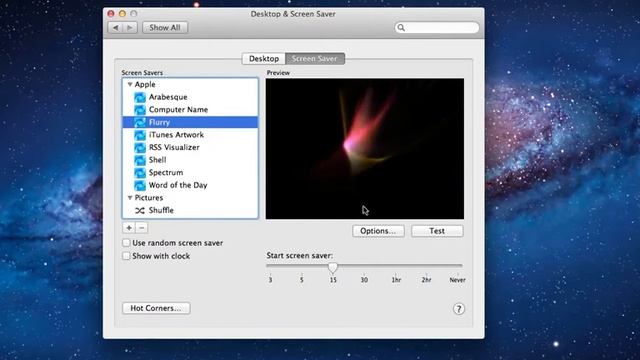Select iTunes Artwork in the list
Viewport: 640px width, 360px height.
click(x=176, y=135)
